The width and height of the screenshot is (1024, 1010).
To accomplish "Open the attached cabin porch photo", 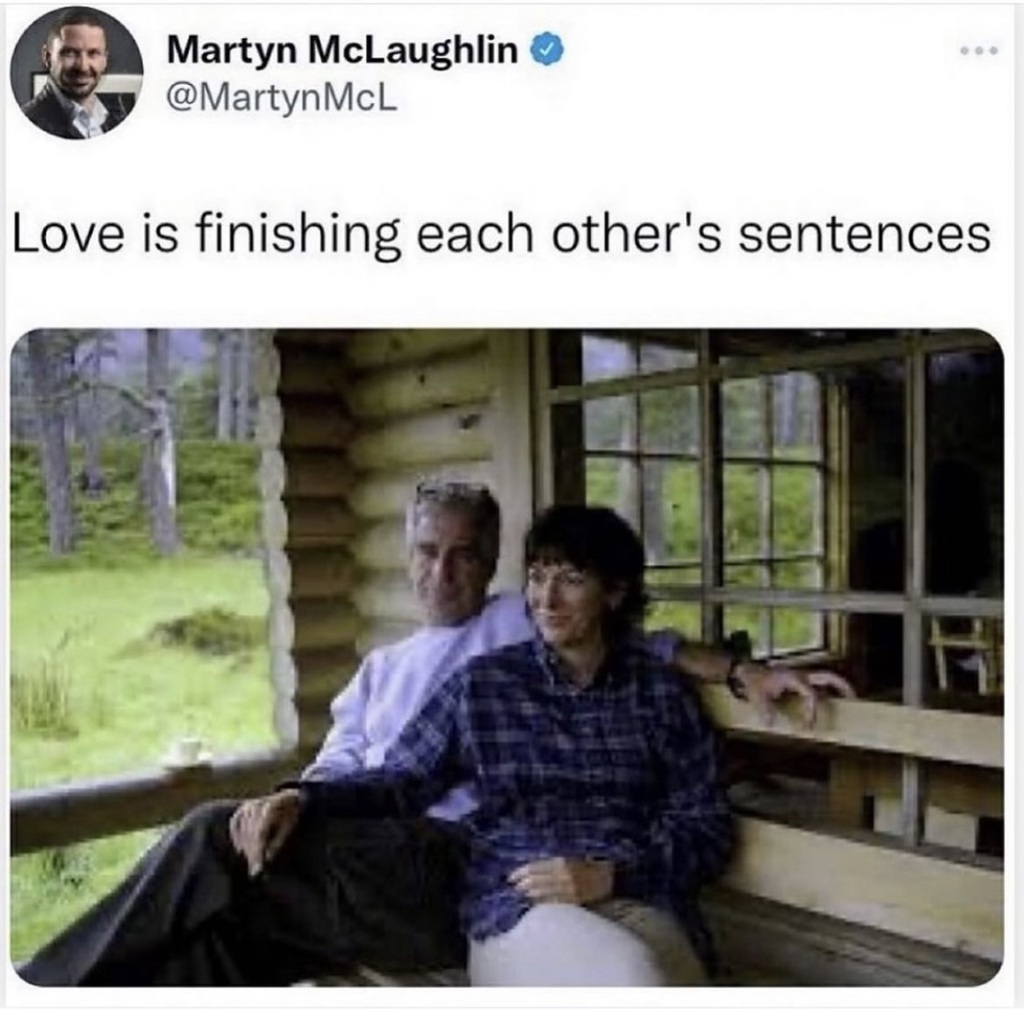I will (x=507, y=657).
